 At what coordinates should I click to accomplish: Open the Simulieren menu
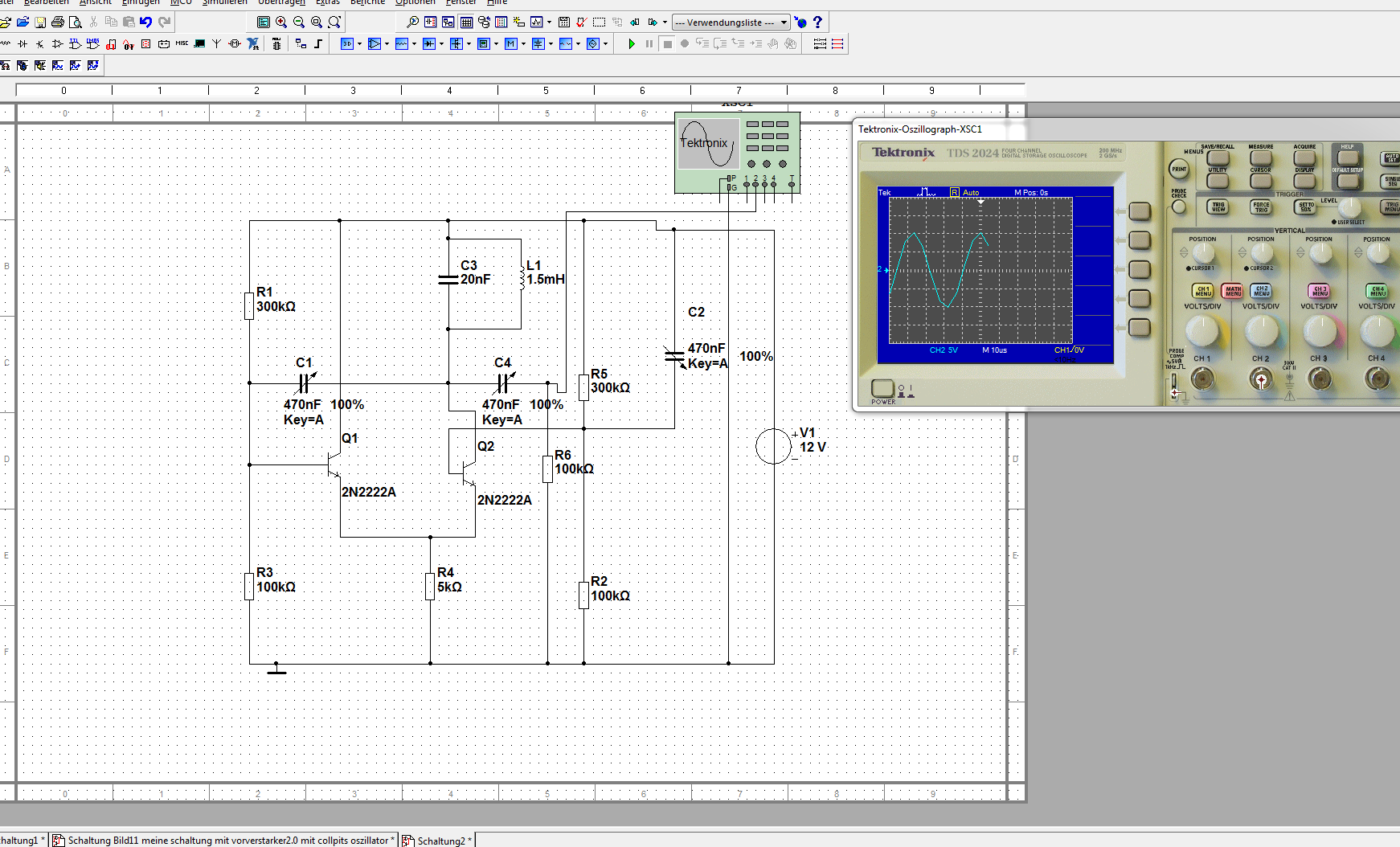225,3
